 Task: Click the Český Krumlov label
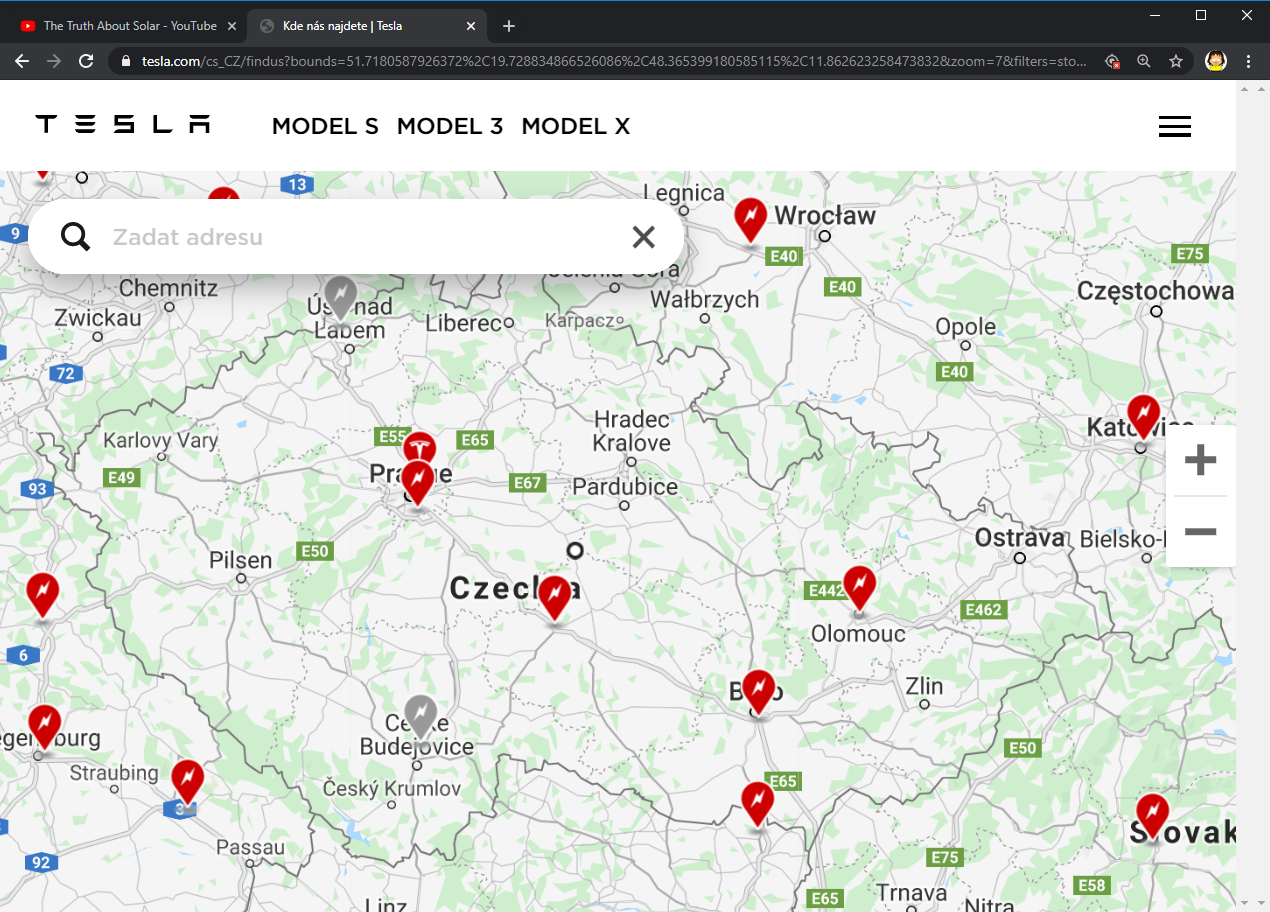click(392, 789)
